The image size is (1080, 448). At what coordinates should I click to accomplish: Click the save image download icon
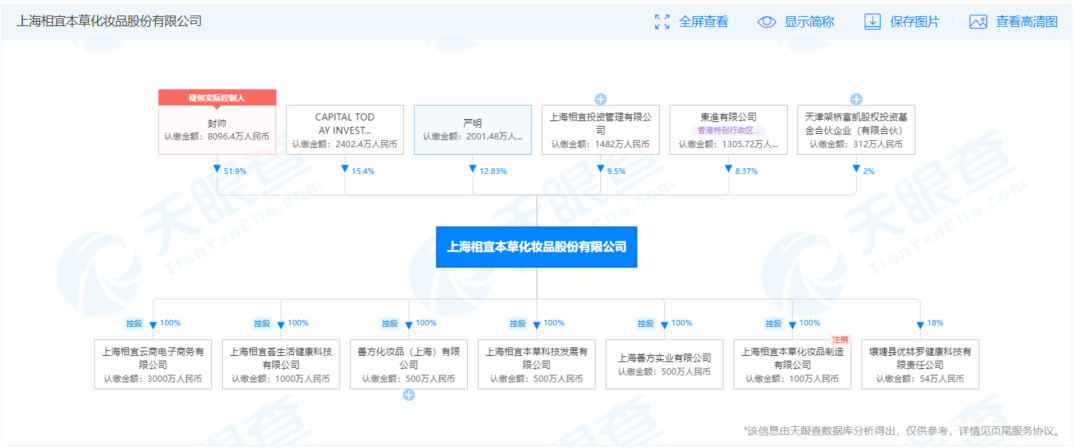click(873, 21)
